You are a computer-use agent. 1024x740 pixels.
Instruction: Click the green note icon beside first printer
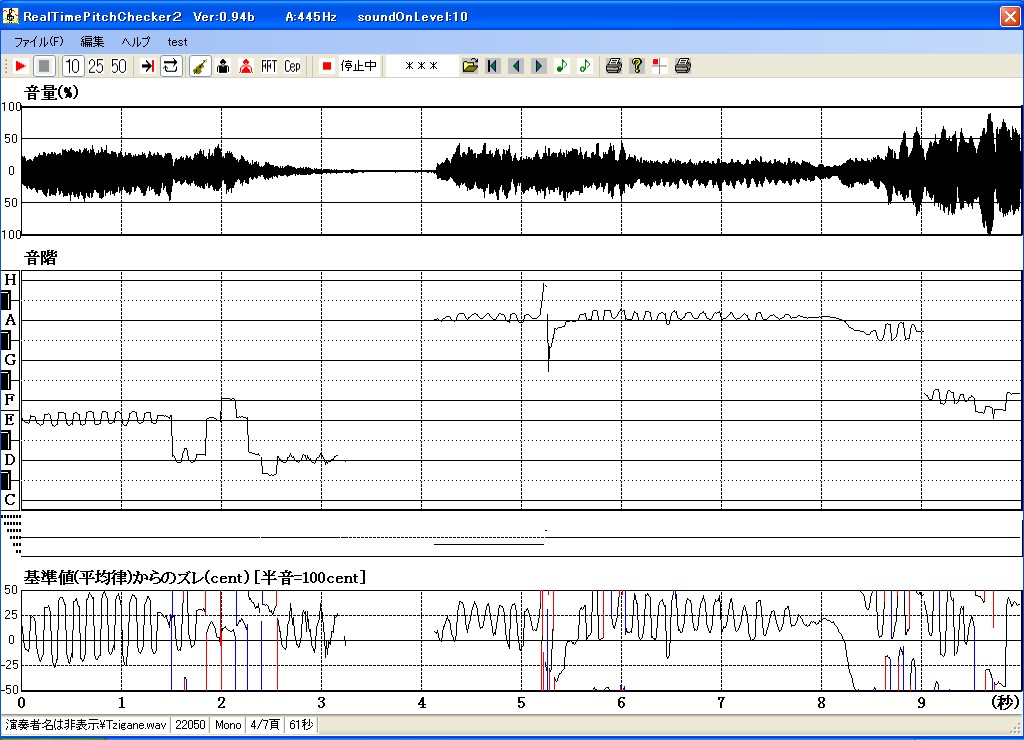click(x=584, y=66)
